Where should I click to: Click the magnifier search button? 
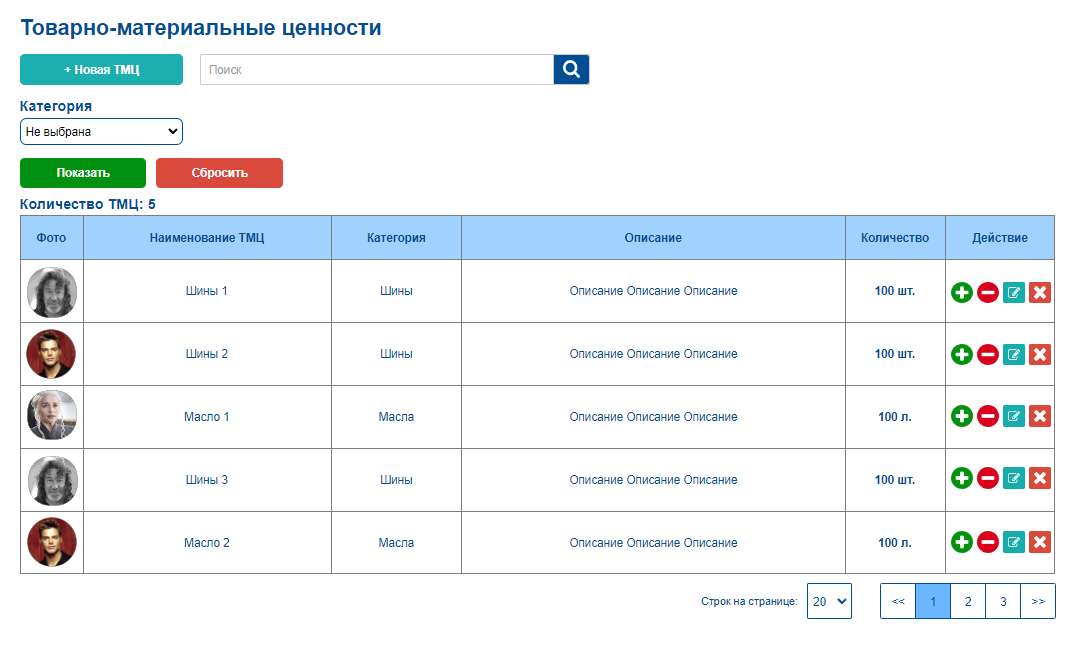point(571,69)
